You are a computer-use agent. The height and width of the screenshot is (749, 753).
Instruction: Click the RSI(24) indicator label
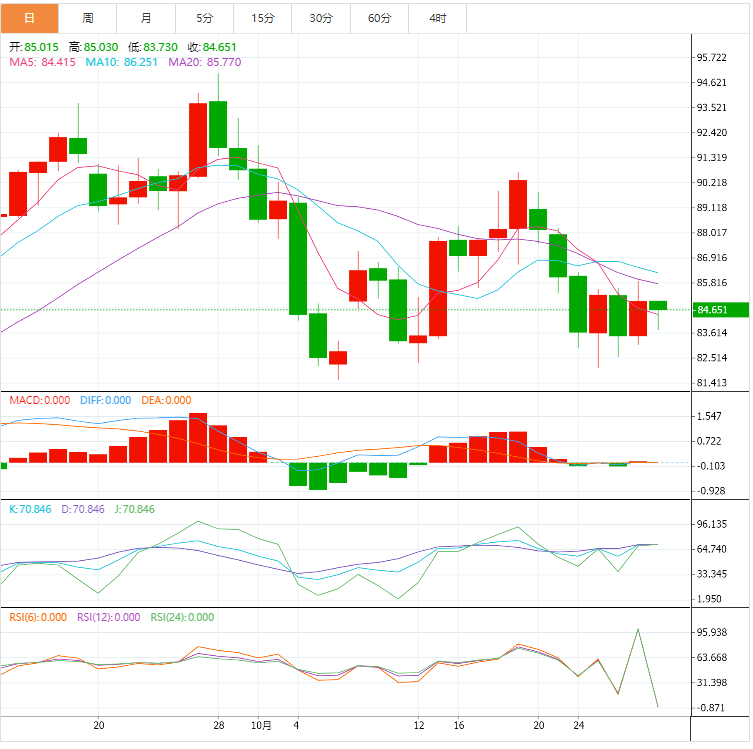pos(181,617)
